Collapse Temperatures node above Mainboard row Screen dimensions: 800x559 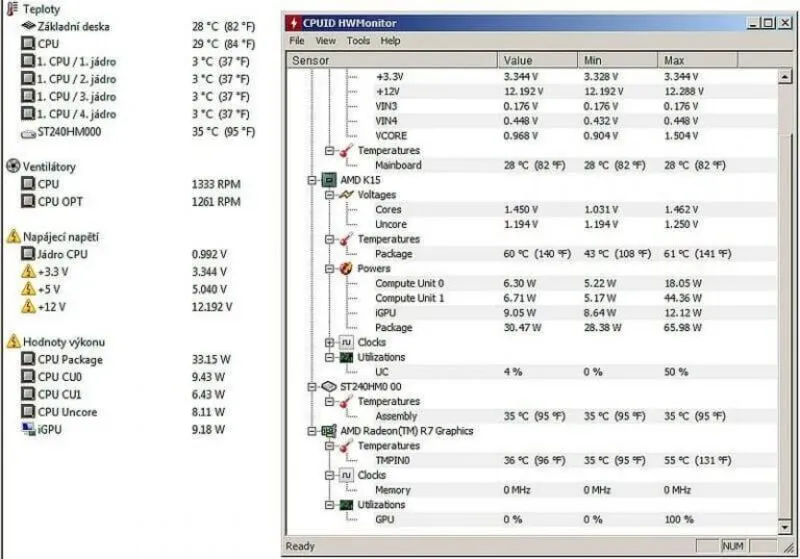[330, 150]
